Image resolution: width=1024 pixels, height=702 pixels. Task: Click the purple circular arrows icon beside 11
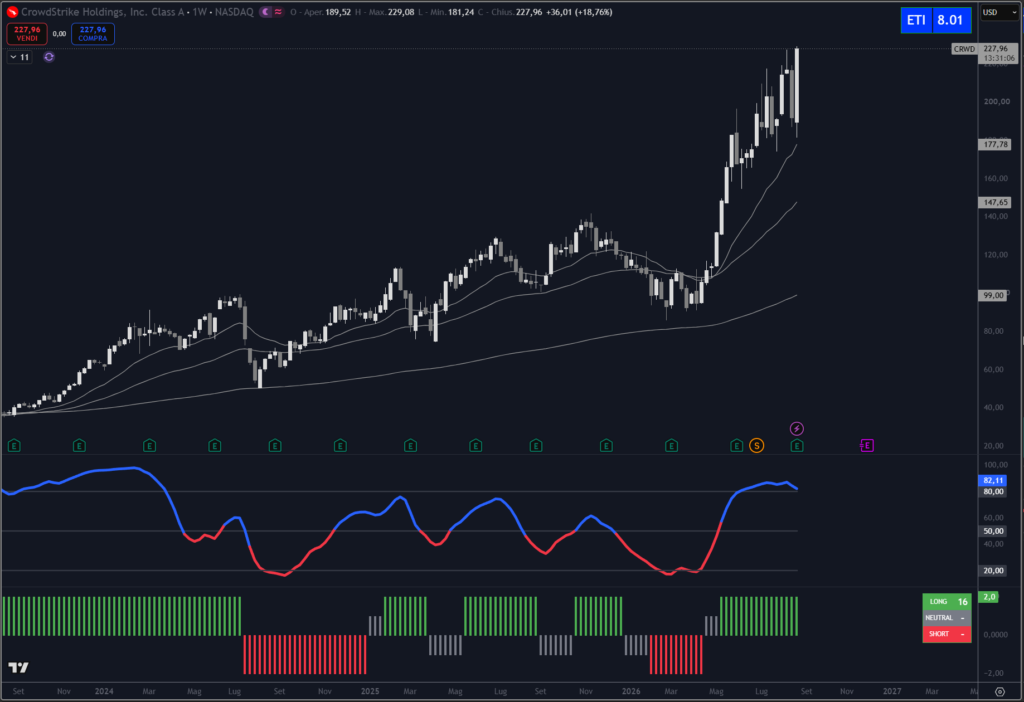(49, 57)
